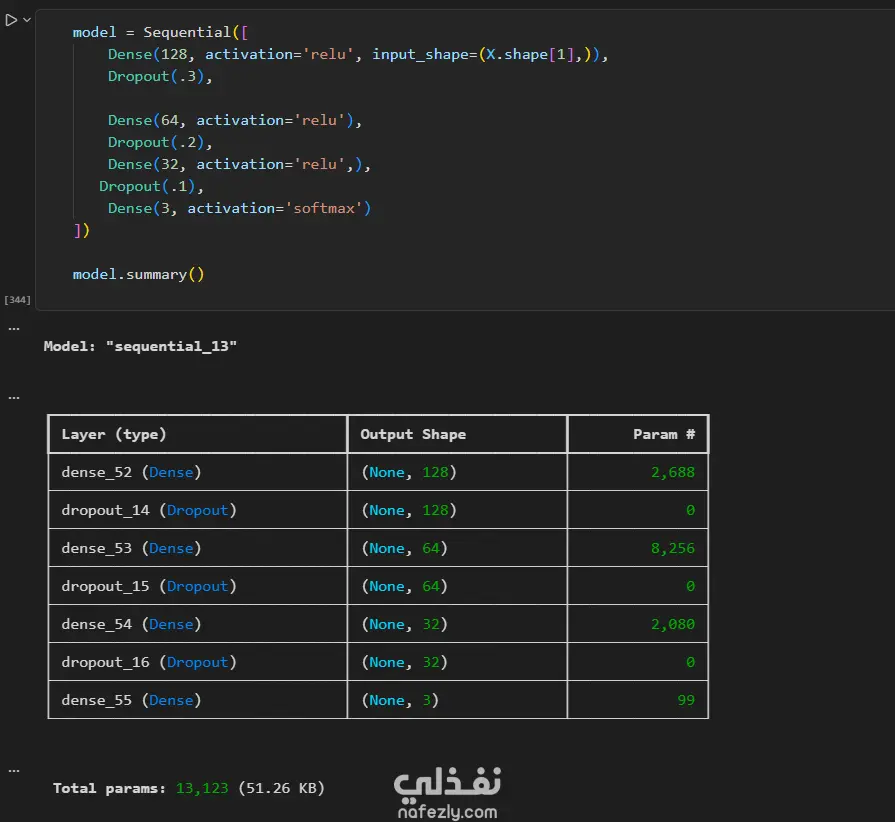Click the Model "sequential_13" title text
The image size is (895, 822).
click(140, 346)
